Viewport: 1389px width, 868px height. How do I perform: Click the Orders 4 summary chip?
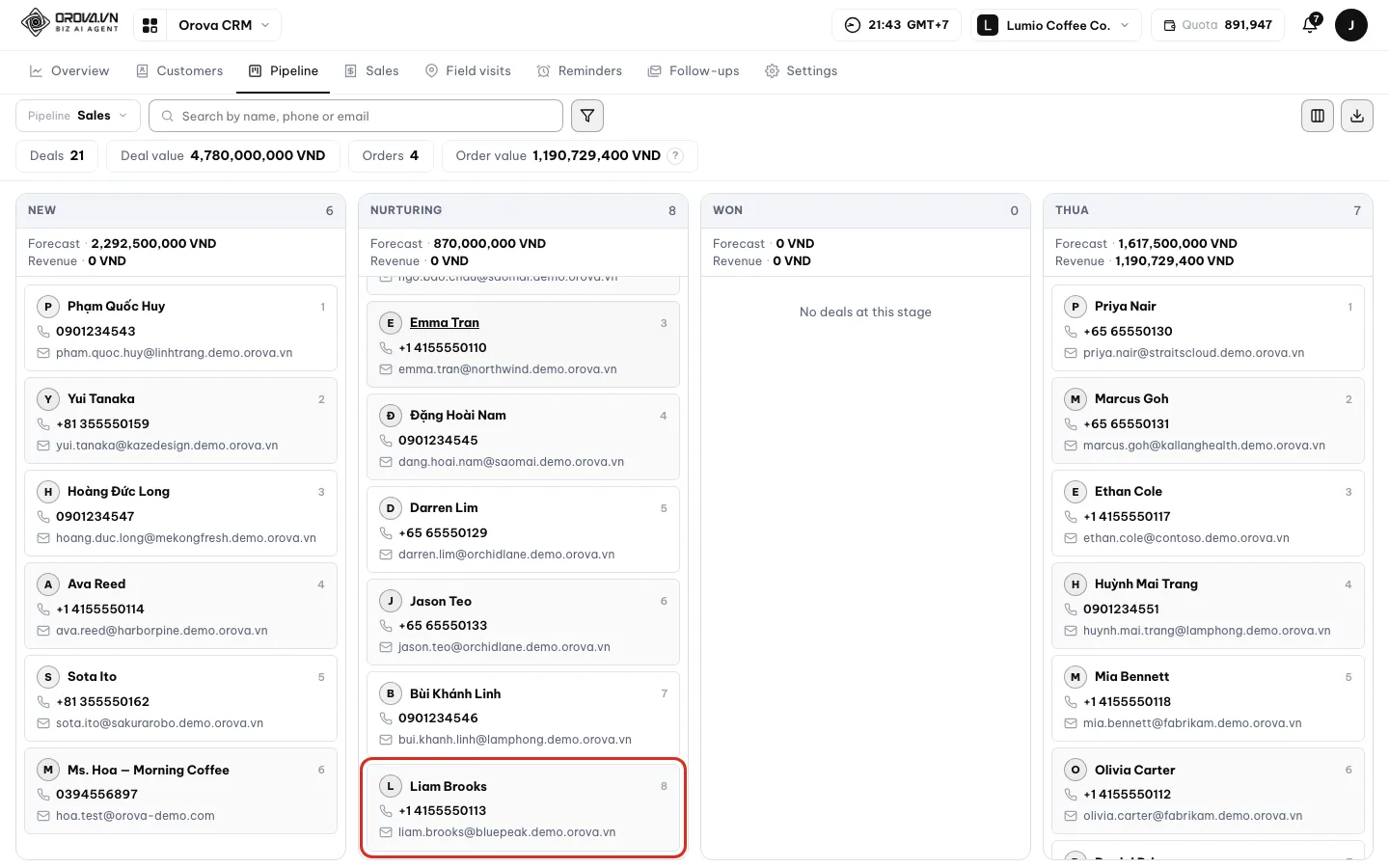(391, 156)
